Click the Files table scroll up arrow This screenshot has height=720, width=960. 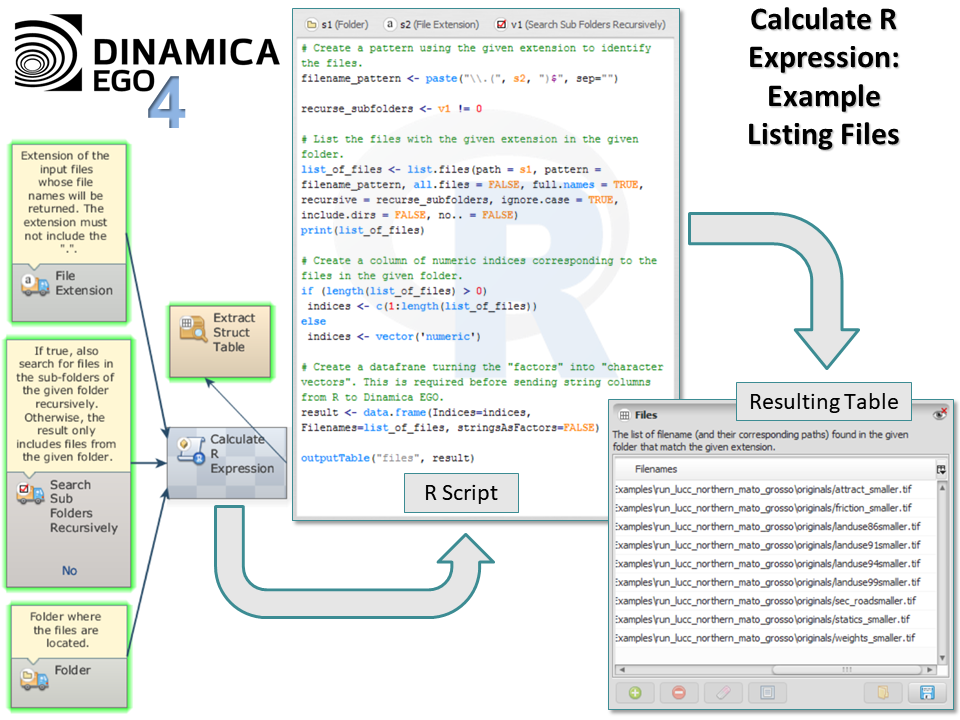[x=942, y=487]
